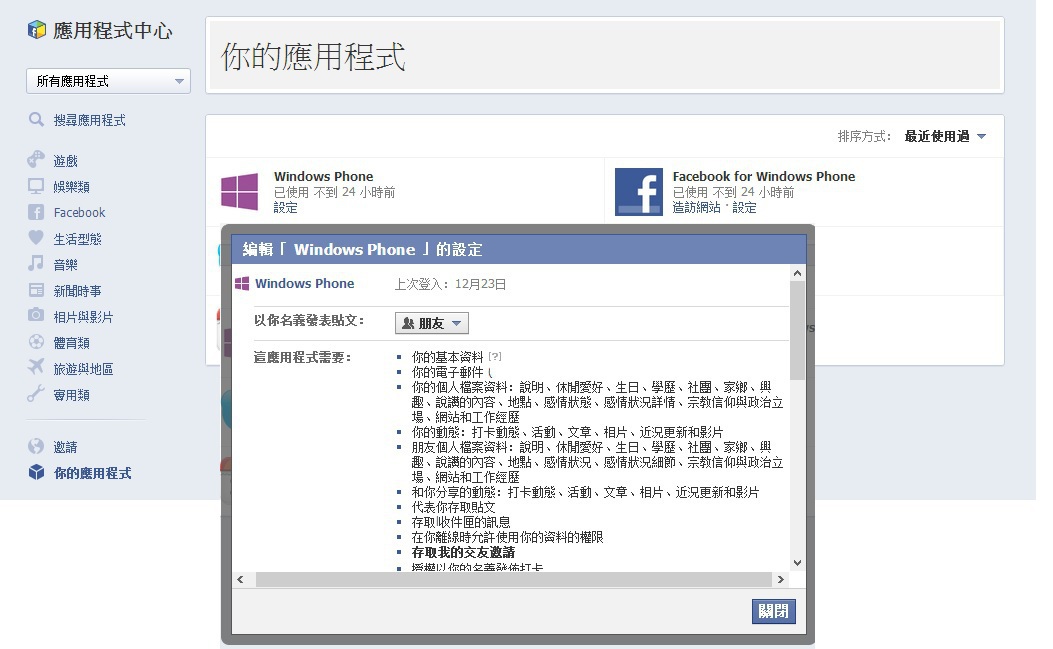Viewport: 1053px width, 649px height.
Task: Click the airplane icon beside 旅遊與地區
Action: tap(36, 367)
